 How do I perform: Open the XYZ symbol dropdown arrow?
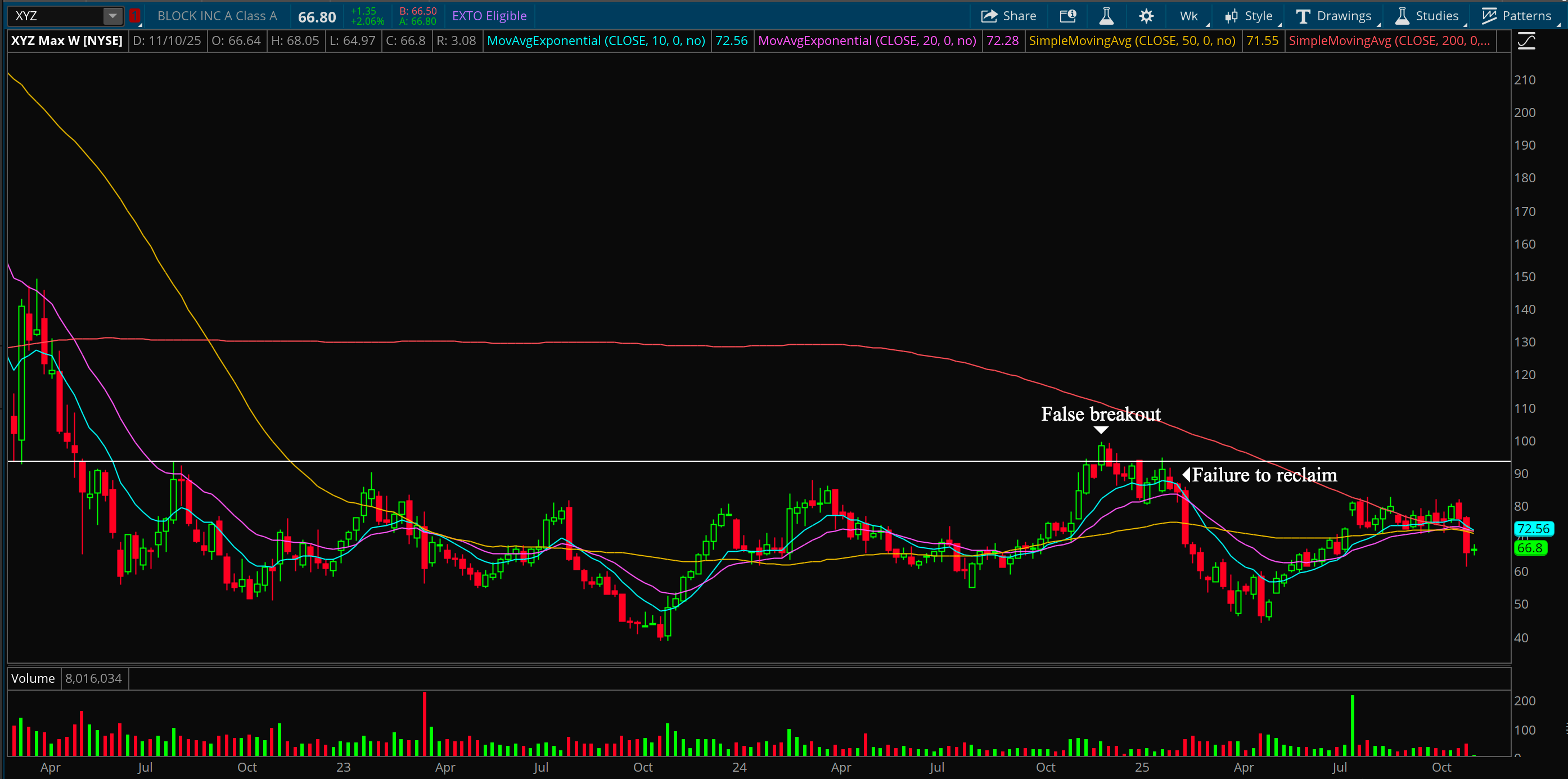tap(112, 16)
